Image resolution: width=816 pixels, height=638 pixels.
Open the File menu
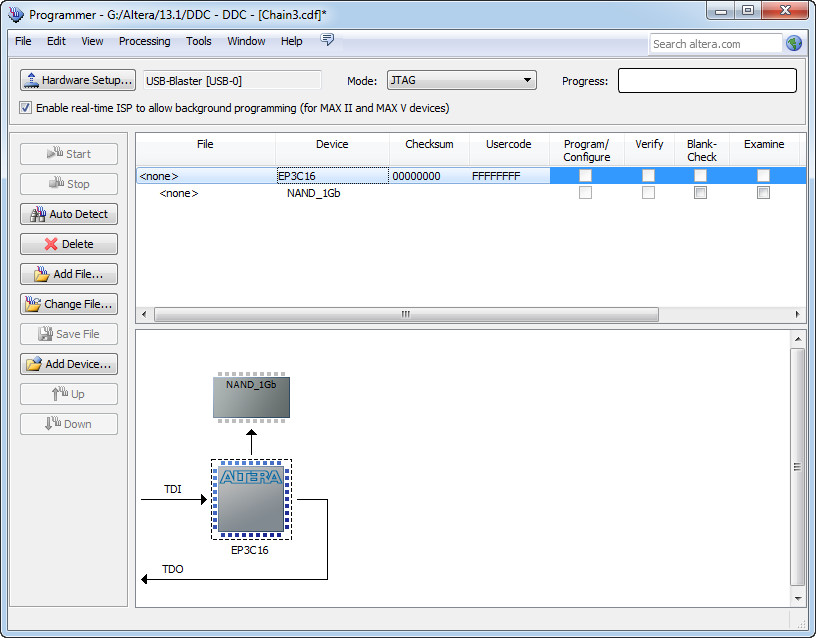(23, 41)
